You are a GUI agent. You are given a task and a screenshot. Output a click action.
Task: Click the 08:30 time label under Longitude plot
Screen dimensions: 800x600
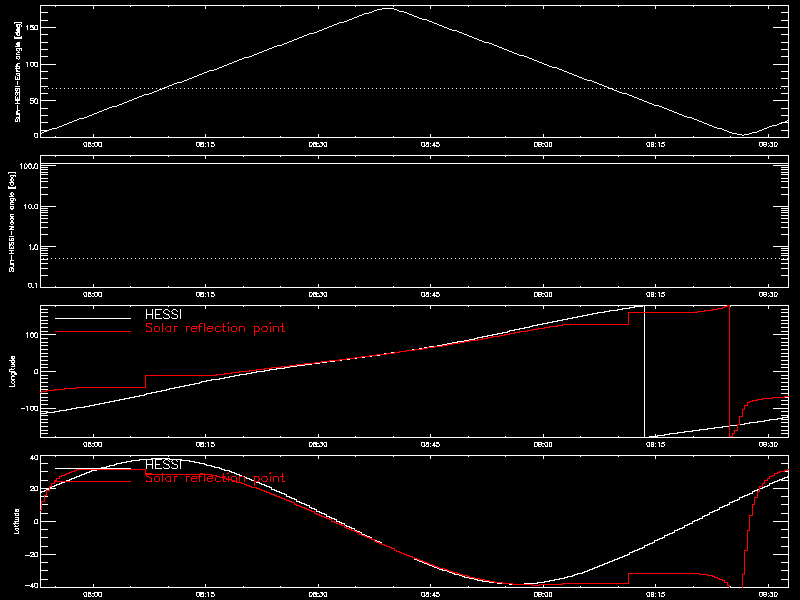318,445
